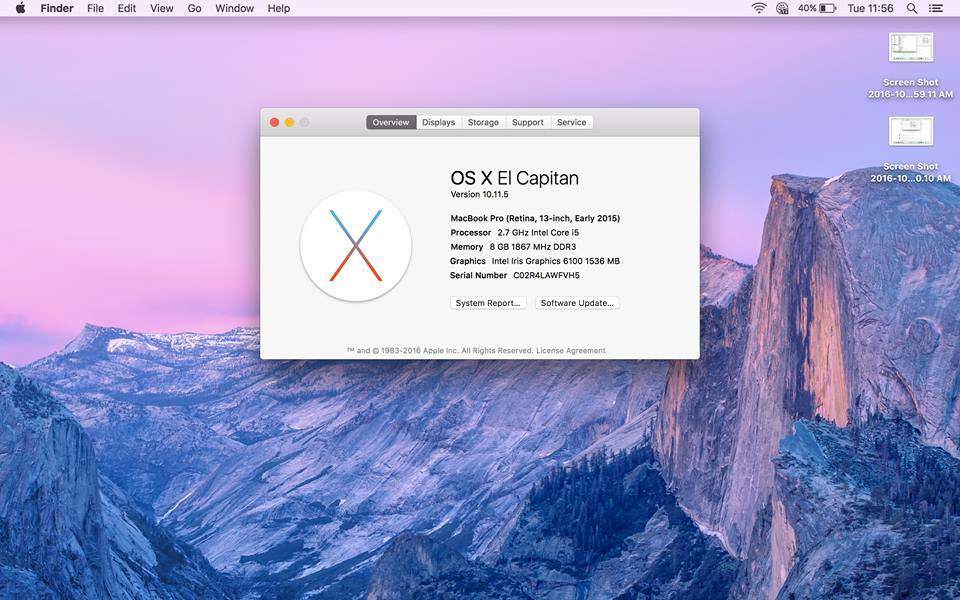Screen dimensions: 960x600
Task: Open the File menu
Action: (x=96, y=9)
